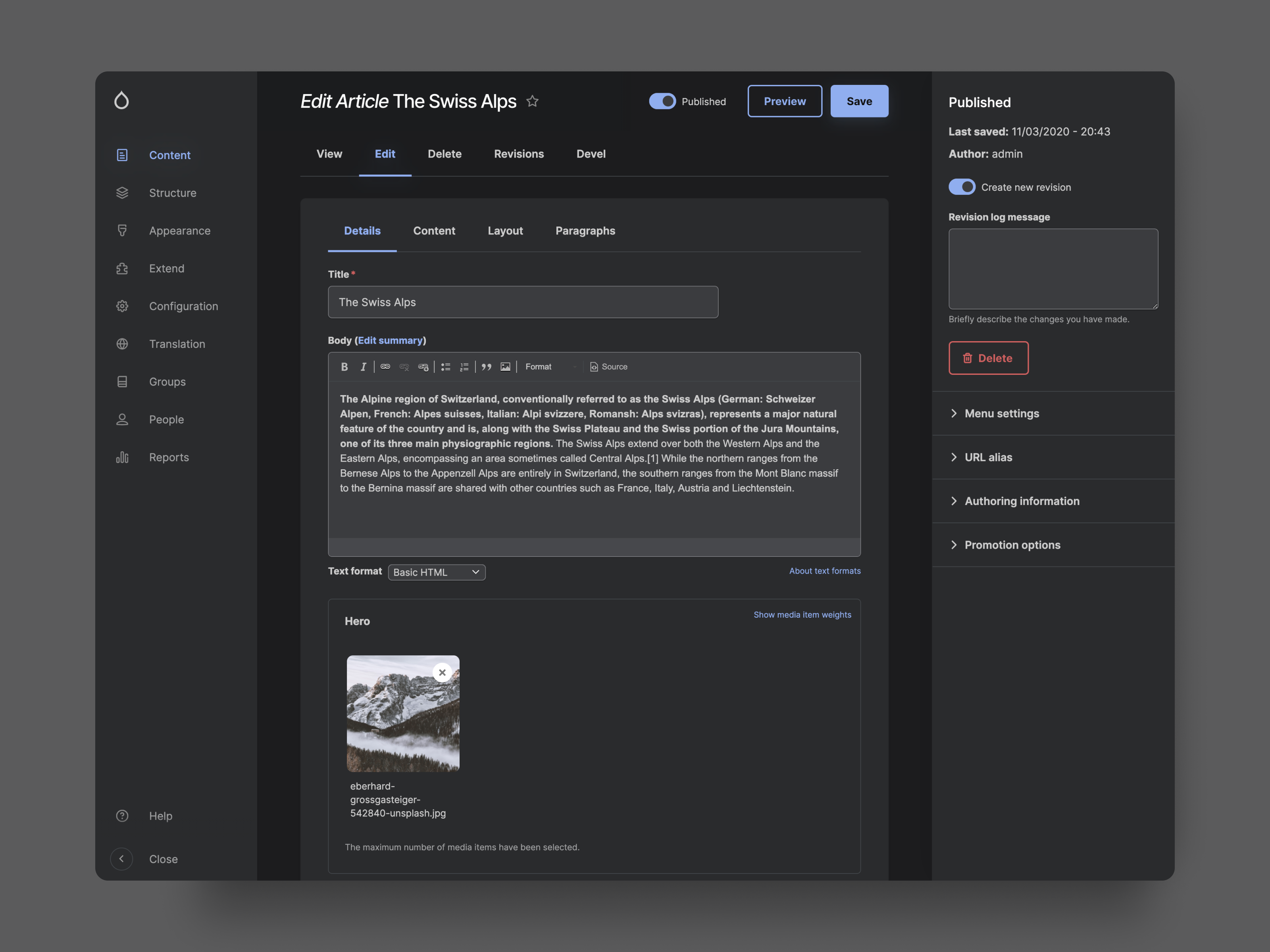Image resolution: width=1270 pixels, height=952 pixels.
Task: Click the Revision log message textarea
Action: coord(1053,269)
